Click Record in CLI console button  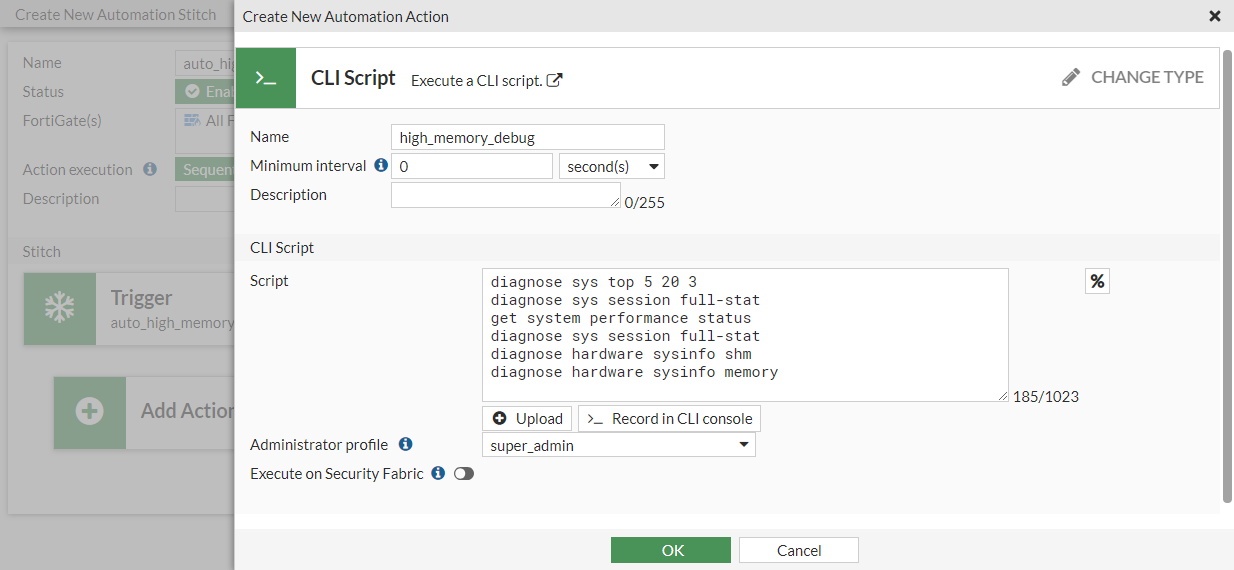(669, 419)
